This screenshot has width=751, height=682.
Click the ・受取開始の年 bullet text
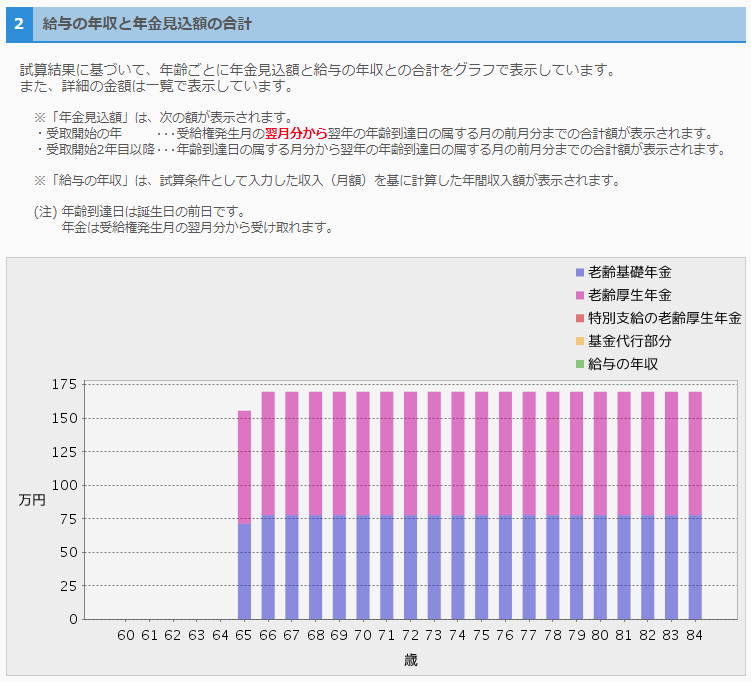[78, 133]
